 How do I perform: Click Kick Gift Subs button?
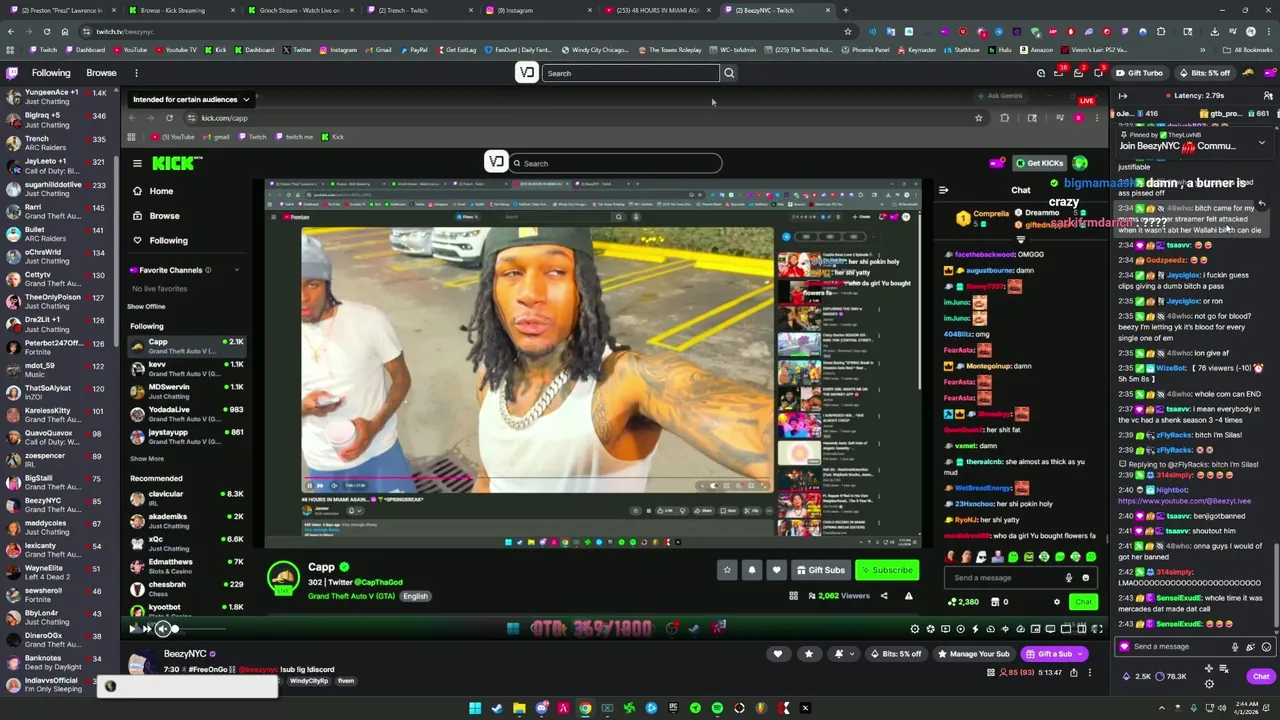tap(820, 570)
